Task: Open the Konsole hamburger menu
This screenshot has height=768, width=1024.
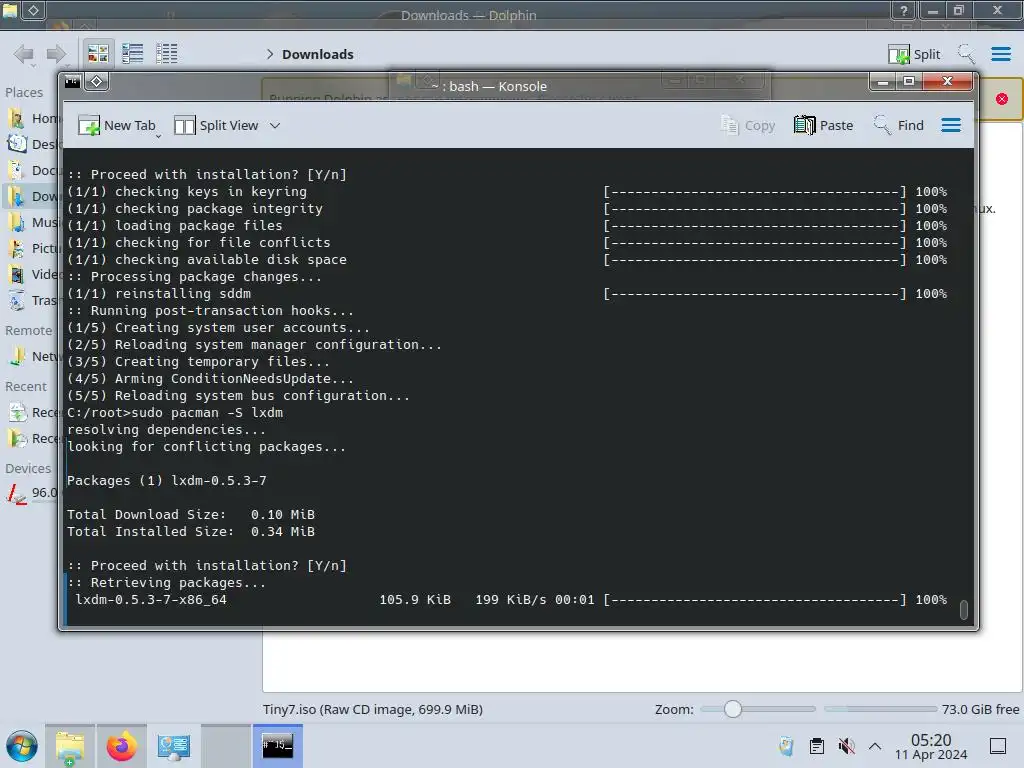Action: click(951, 125)
